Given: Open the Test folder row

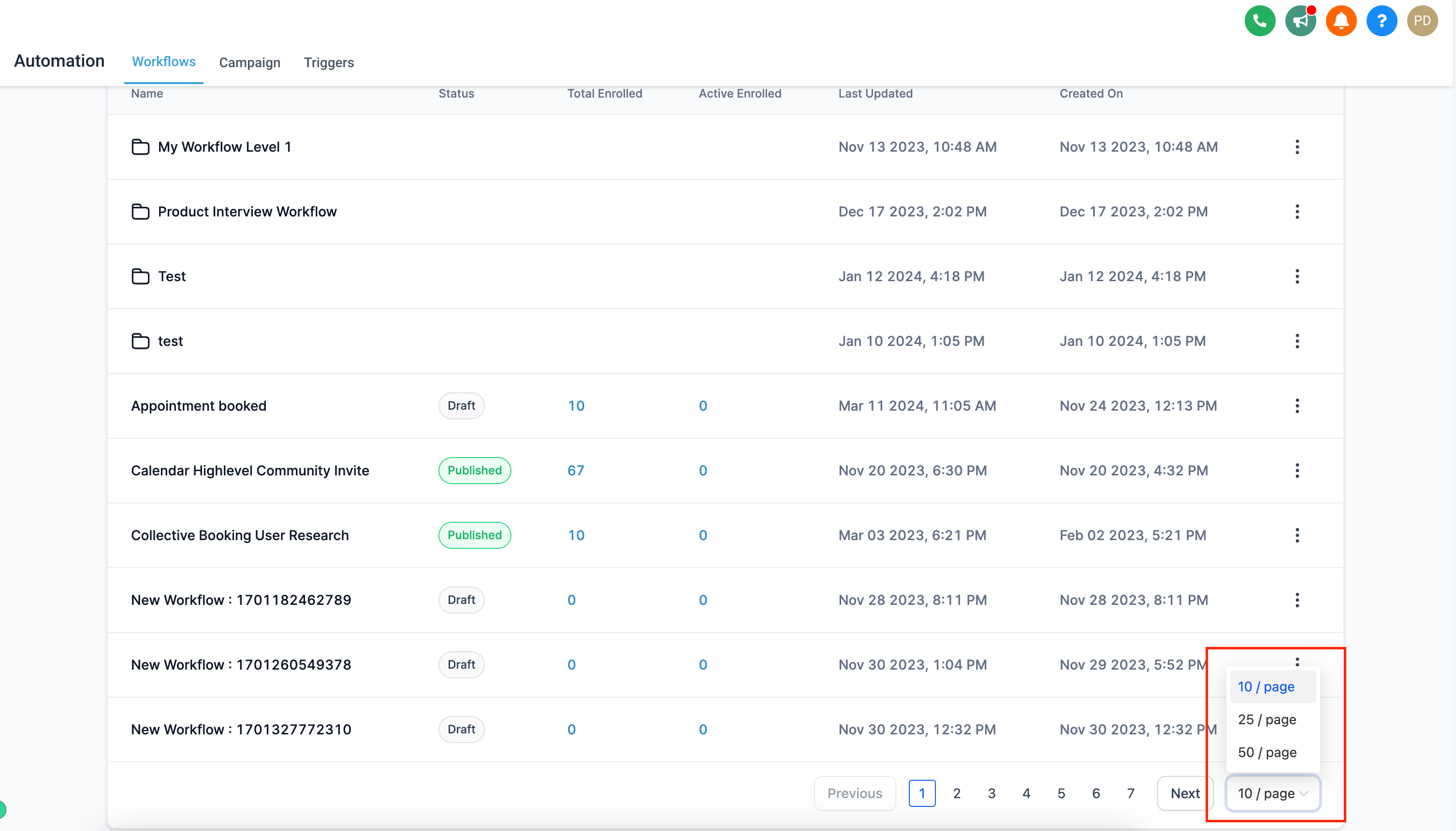Looking at the screenshot, I should 171,276.
